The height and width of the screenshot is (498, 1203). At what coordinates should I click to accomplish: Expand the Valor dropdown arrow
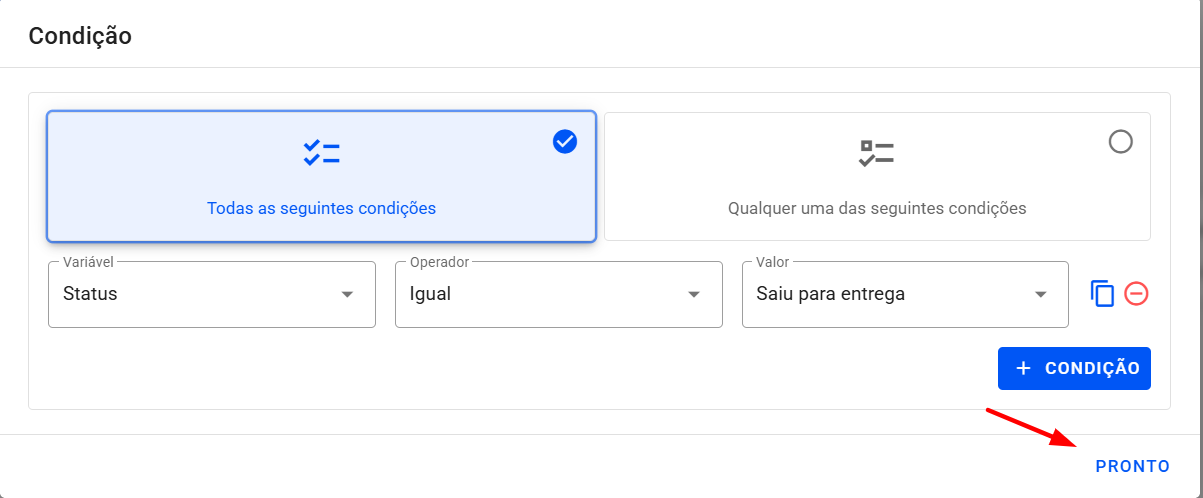point(1041,295)
